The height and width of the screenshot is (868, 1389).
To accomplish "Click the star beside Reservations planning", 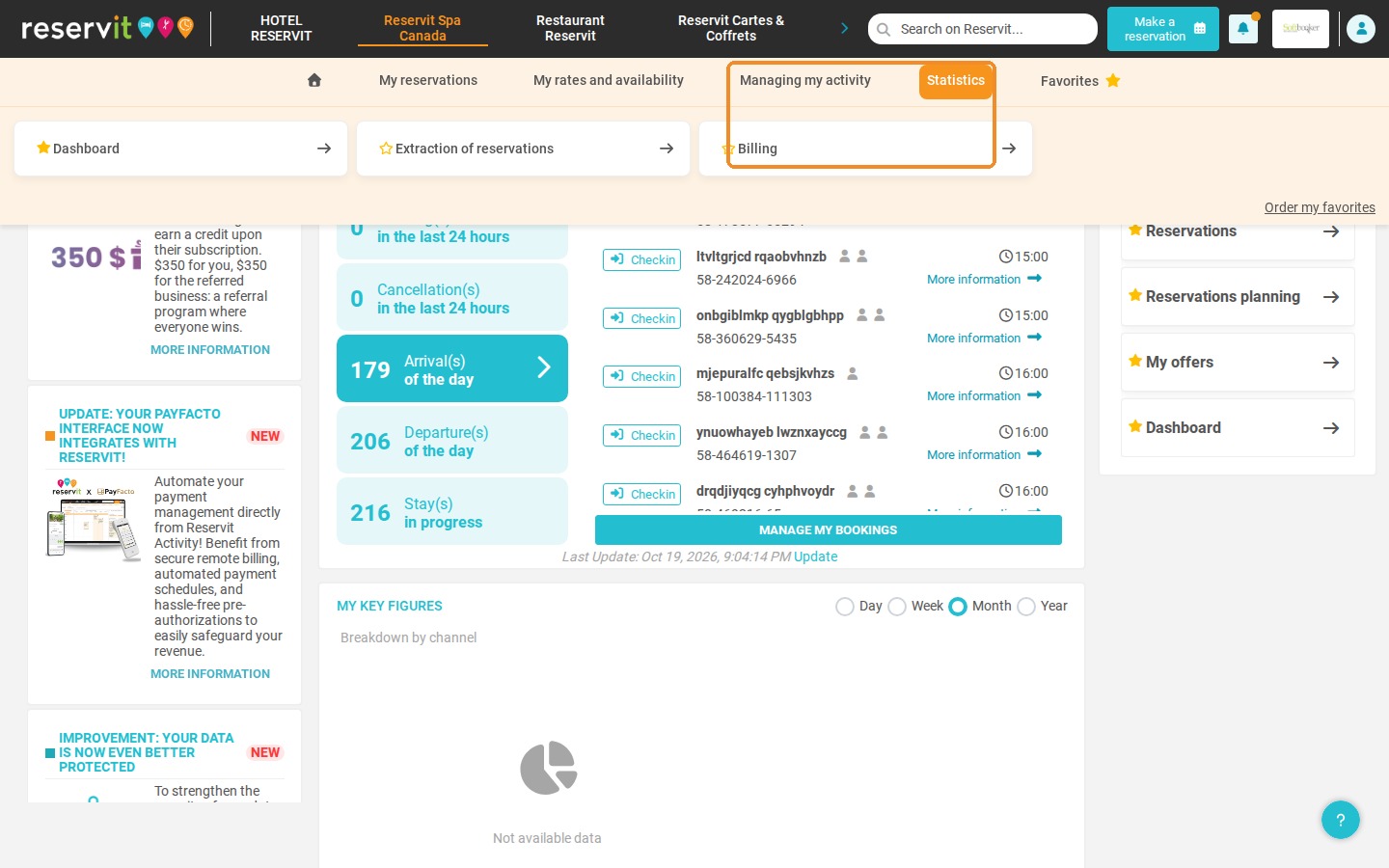I will (1135, 295).
